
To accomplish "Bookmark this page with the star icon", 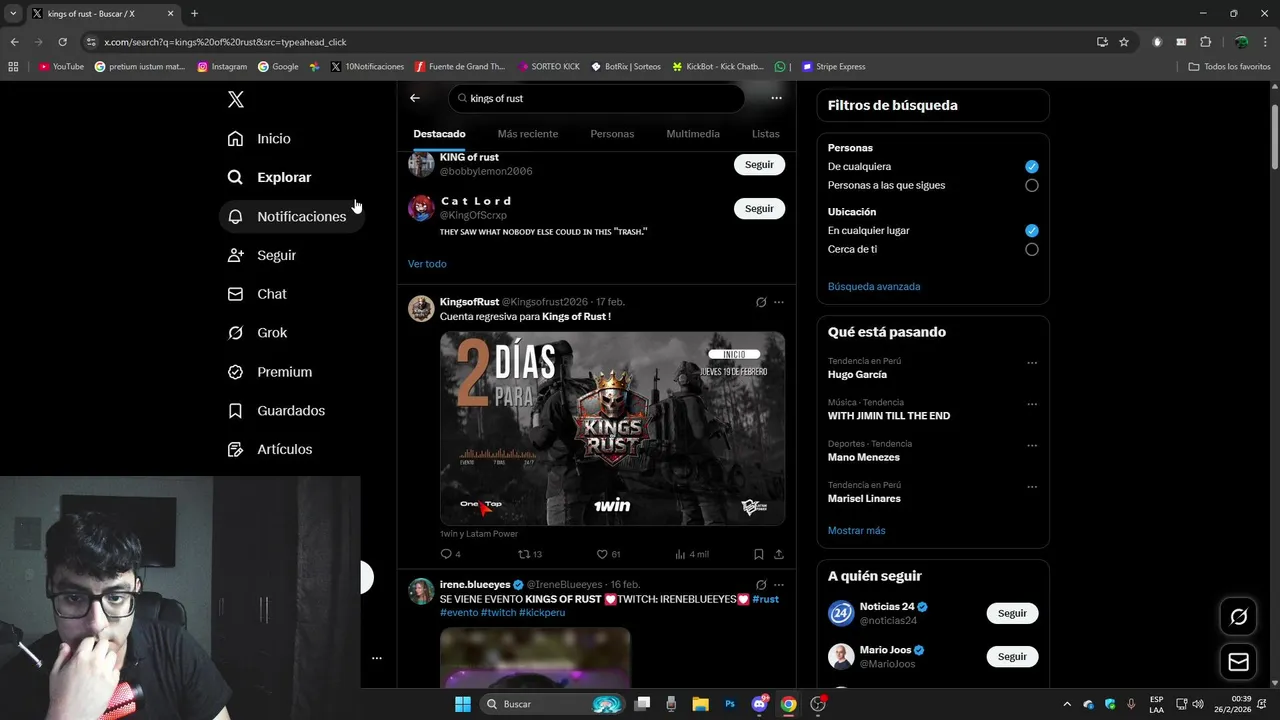I will tap(1124, 42).
